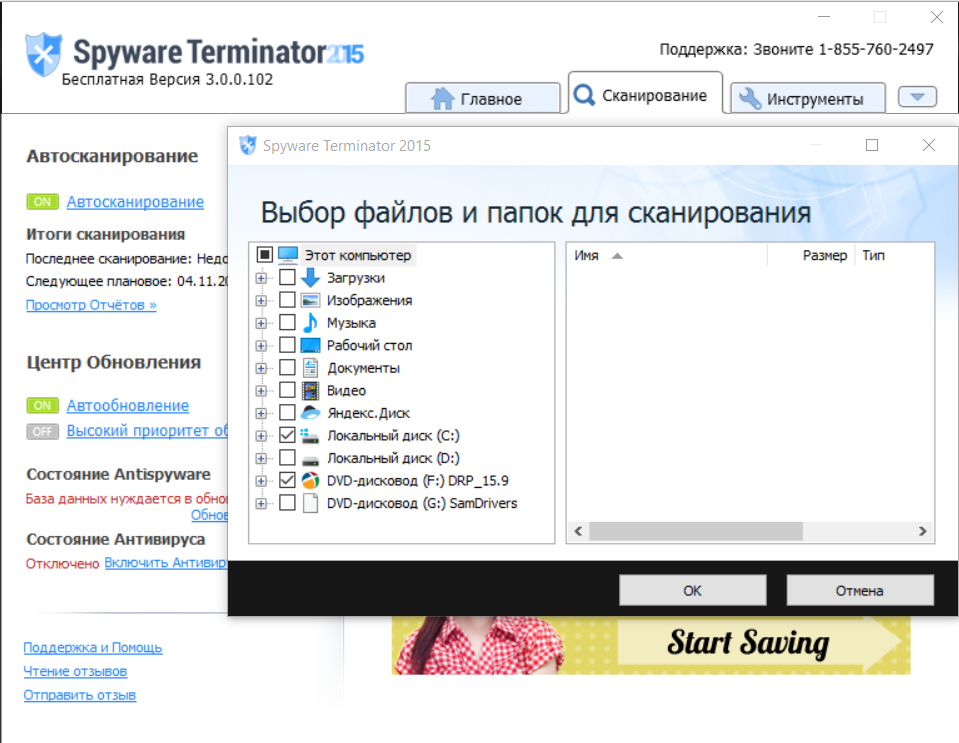Expand the Яндекс.Диск tree node
This screenshot has width=959, height=743.
(261, 413)
